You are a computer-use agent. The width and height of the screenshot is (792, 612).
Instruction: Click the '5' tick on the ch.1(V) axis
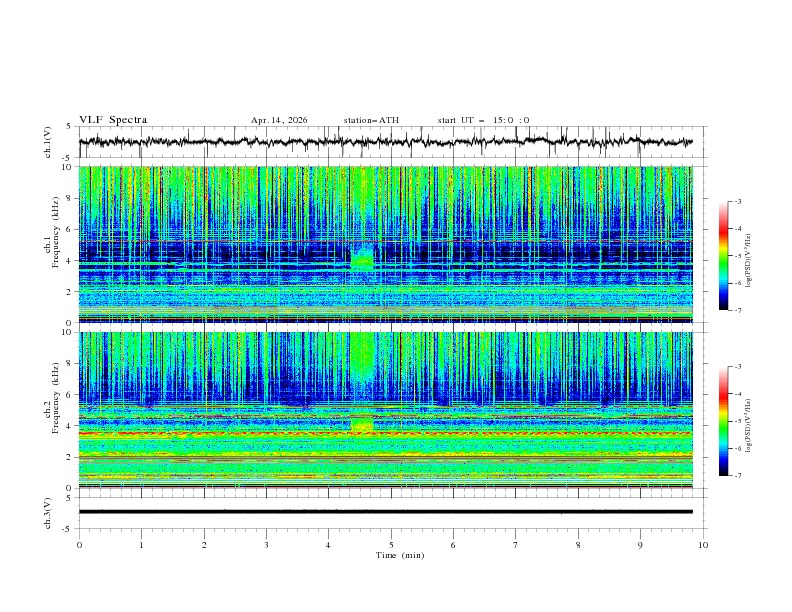[70, 127]
